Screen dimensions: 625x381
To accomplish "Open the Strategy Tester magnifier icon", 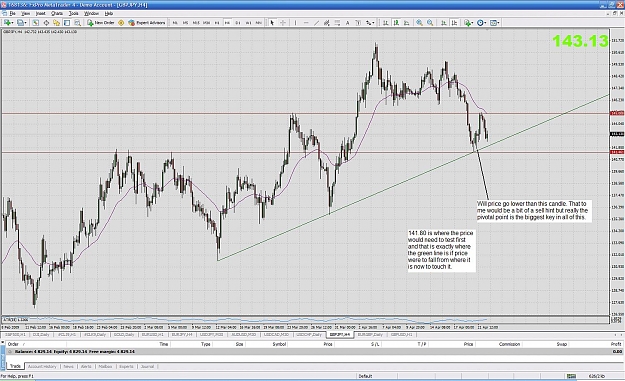I will [x=77, y=23].
